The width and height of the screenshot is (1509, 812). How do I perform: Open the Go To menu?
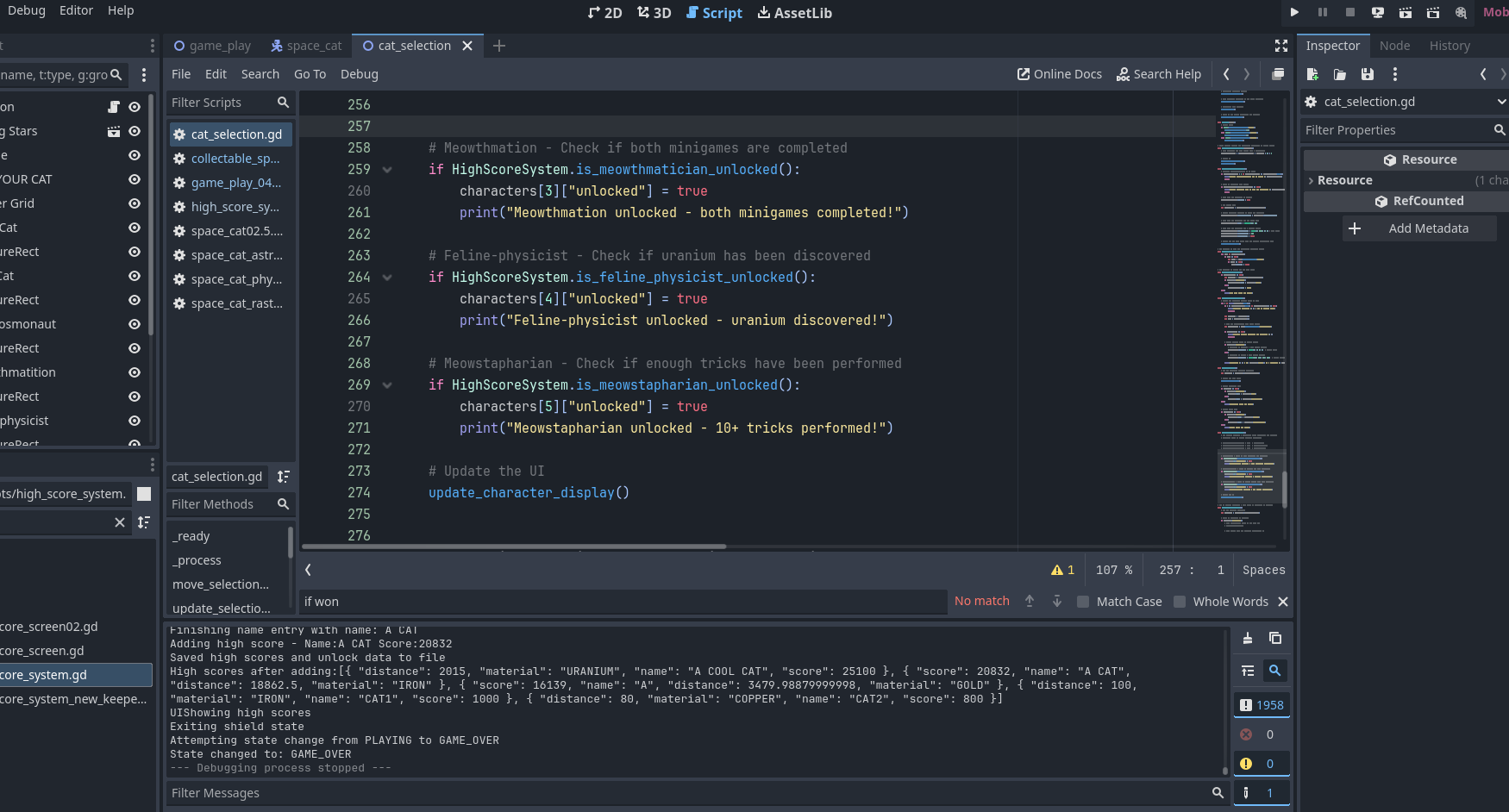click(x=310, y=74)
